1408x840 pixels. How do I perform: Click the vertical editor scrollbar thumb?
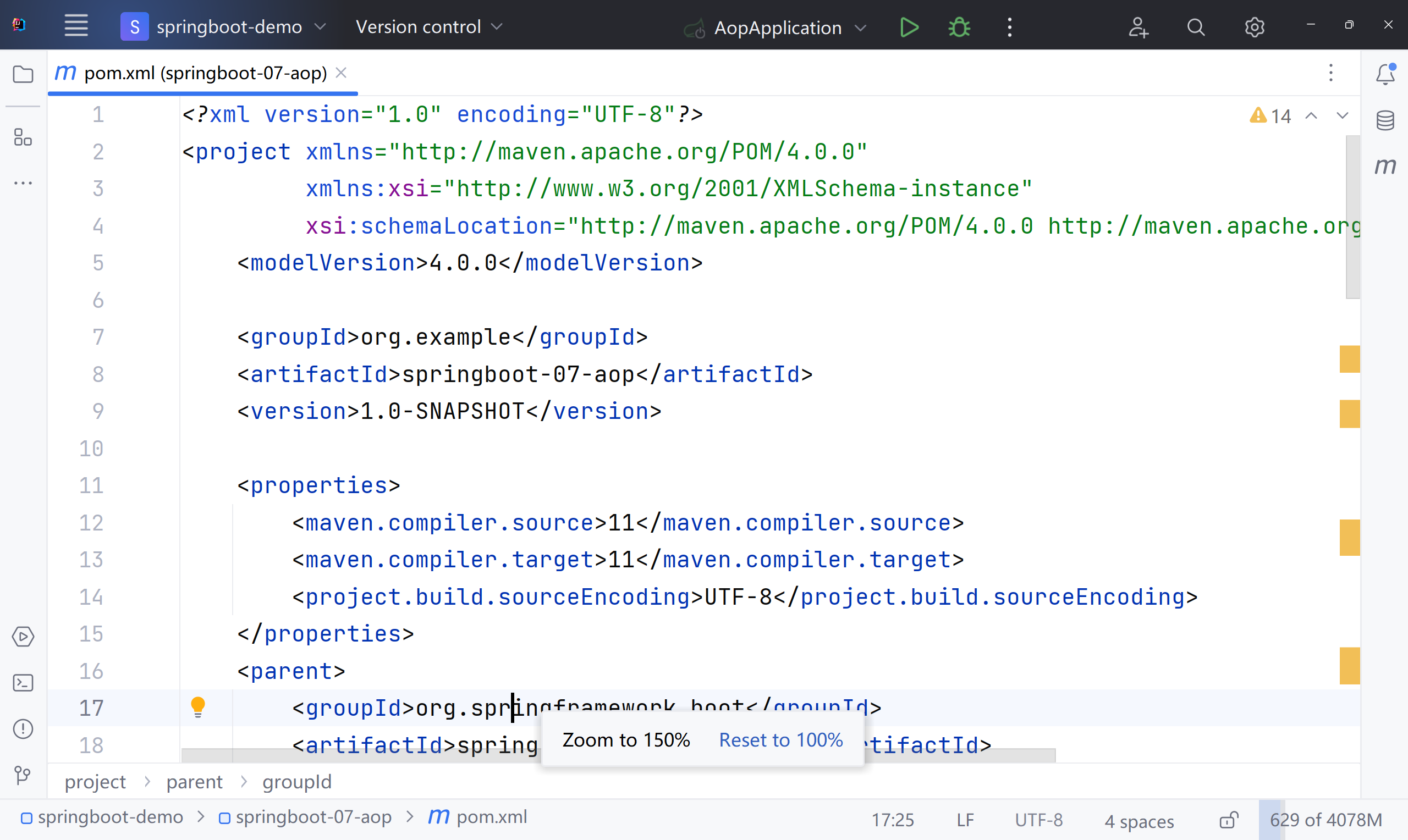(x=1352, y=216)
